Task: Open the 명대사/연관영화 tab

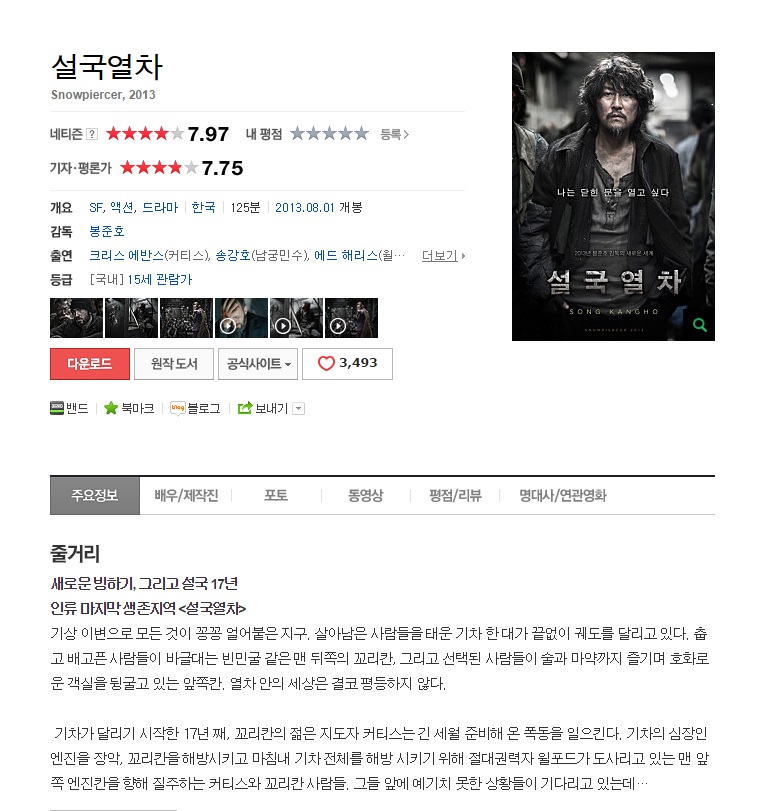Action: pos(563,495)
